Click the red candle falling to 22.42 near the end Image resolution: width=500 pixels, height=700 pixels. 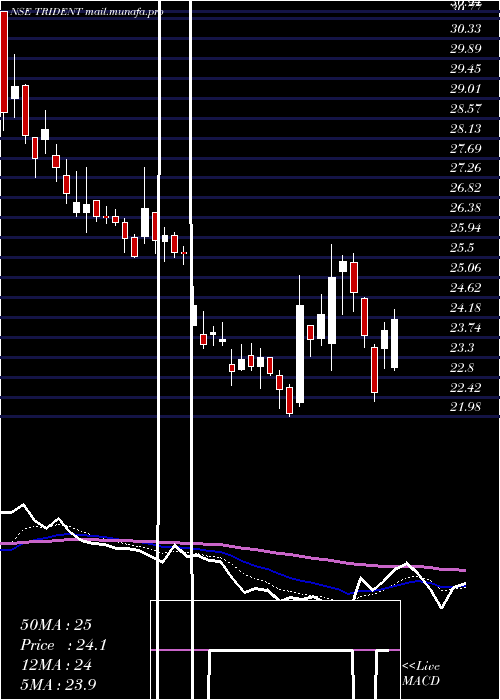pos(374,370)
